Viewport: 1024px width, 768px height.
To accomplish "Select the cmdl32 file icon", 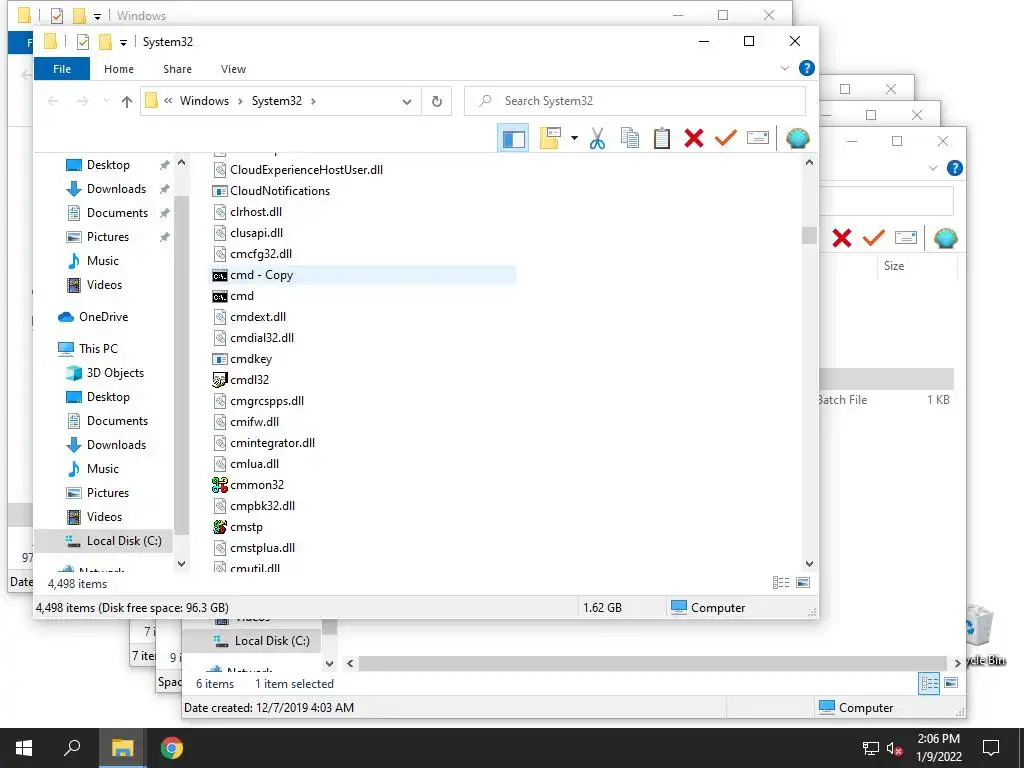I will point(219,379).
